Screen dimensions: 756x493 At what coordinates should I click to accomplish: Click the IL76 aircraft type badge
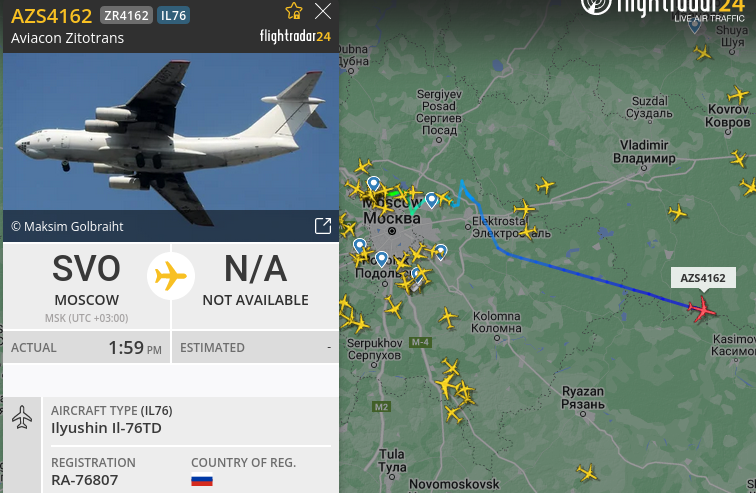pos(173,15)
